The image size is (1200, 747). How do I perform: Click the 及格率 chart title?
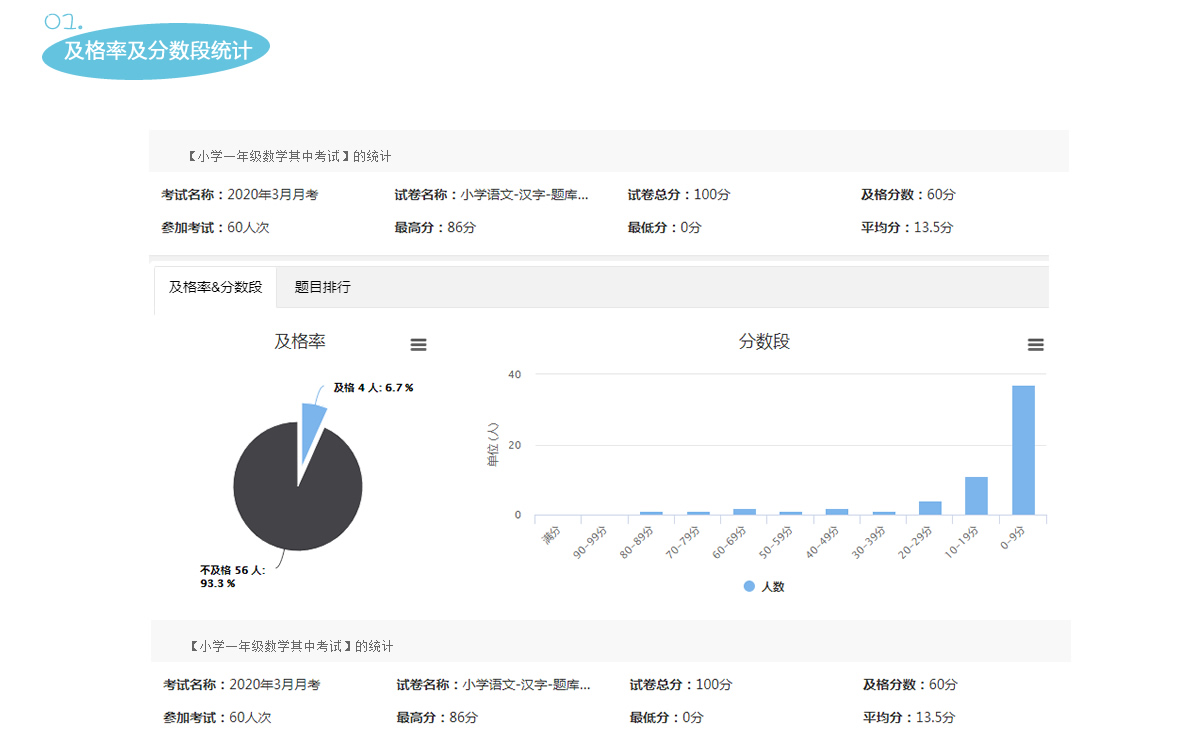[300, 342]
